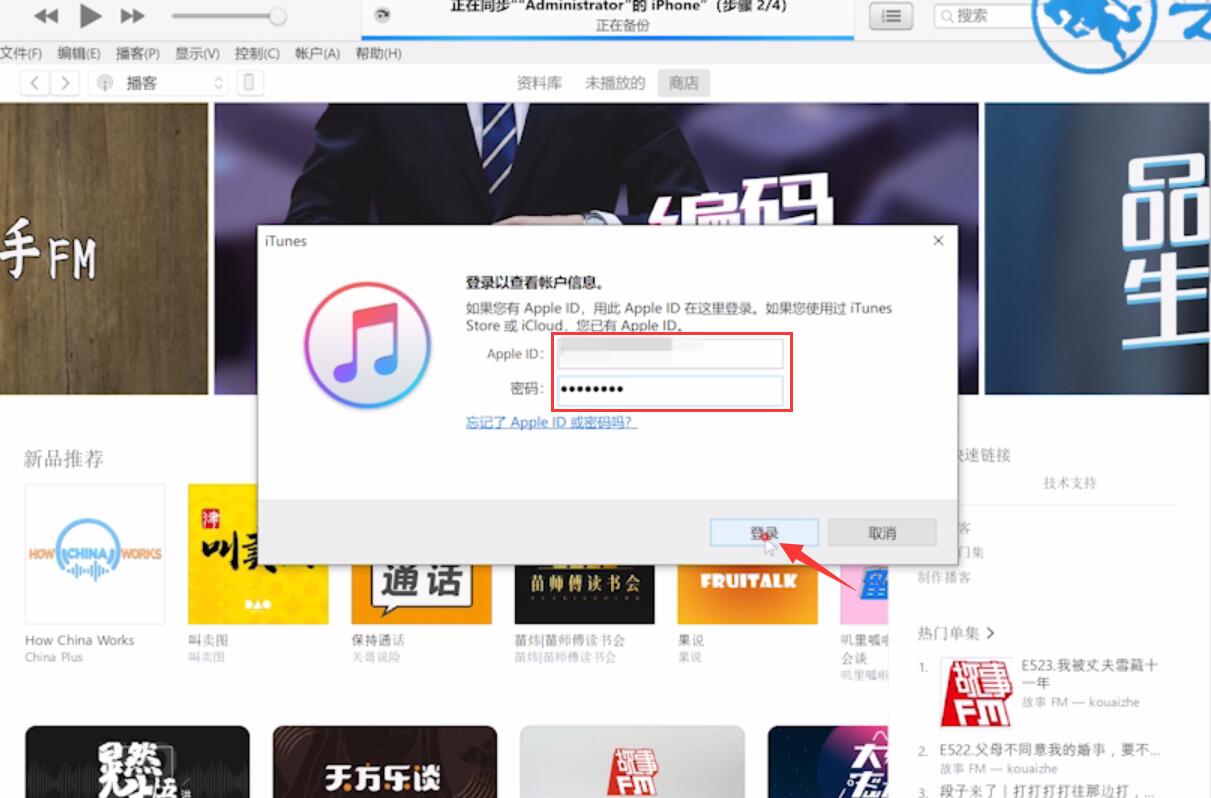This screenshot has height=798, width=1211.
Task: Click the play button
Action: pyautogui.click(x=90, y=15)
